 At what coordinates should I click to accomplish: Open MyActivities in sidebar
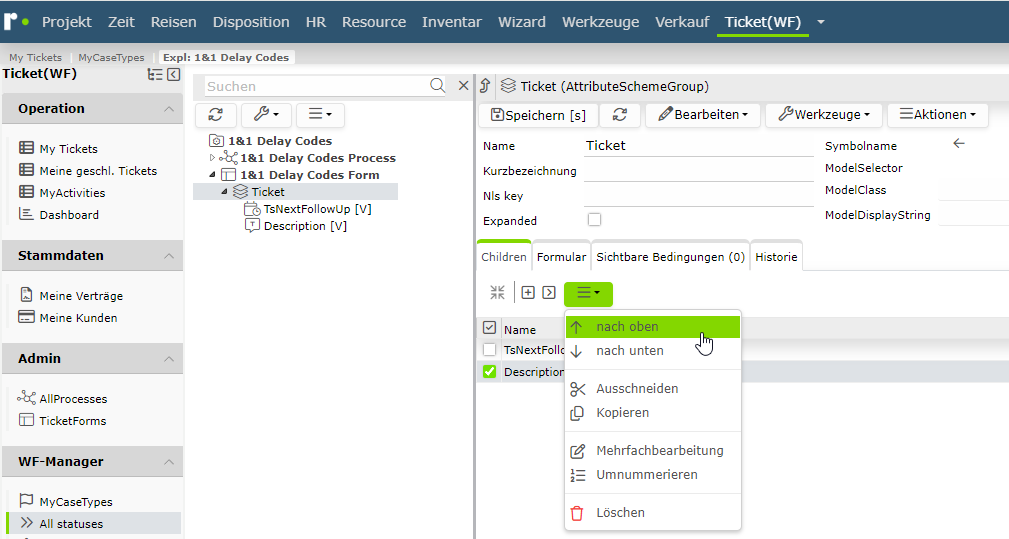point(72,192)
